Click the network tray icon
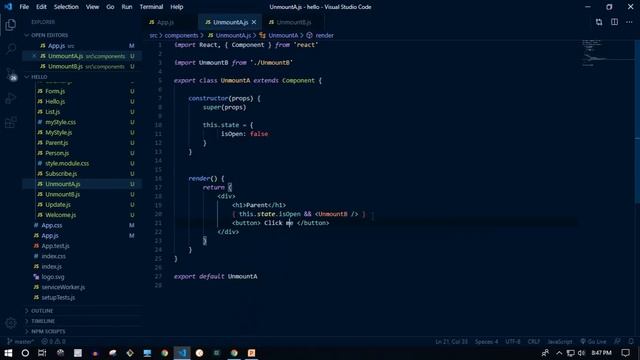 (x=571, y=353)
